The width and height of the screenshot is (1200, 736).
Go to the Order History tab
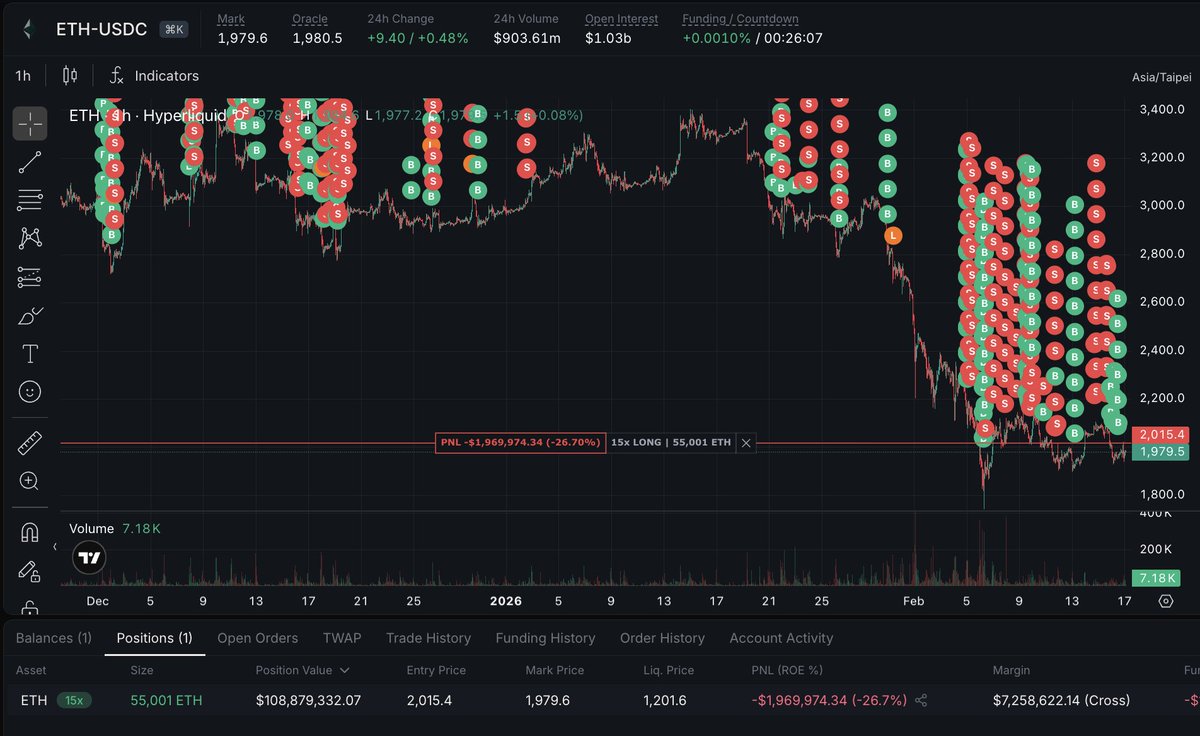[x=662, y=638]
